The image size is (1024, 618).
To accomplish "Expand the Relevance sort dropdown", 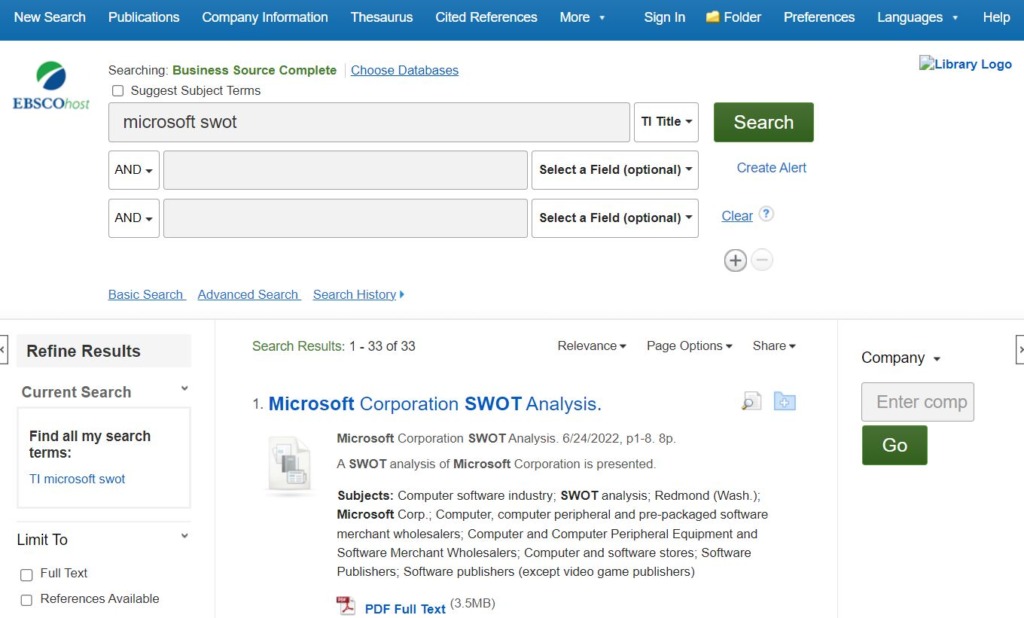I will [x=591, y=346].
